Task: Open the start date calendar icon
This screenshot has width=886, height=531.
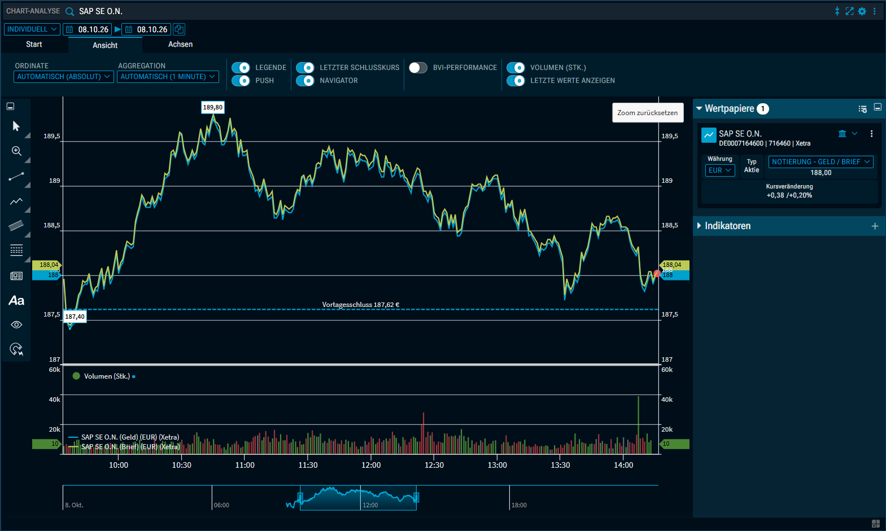Action: tap(70, 29)
